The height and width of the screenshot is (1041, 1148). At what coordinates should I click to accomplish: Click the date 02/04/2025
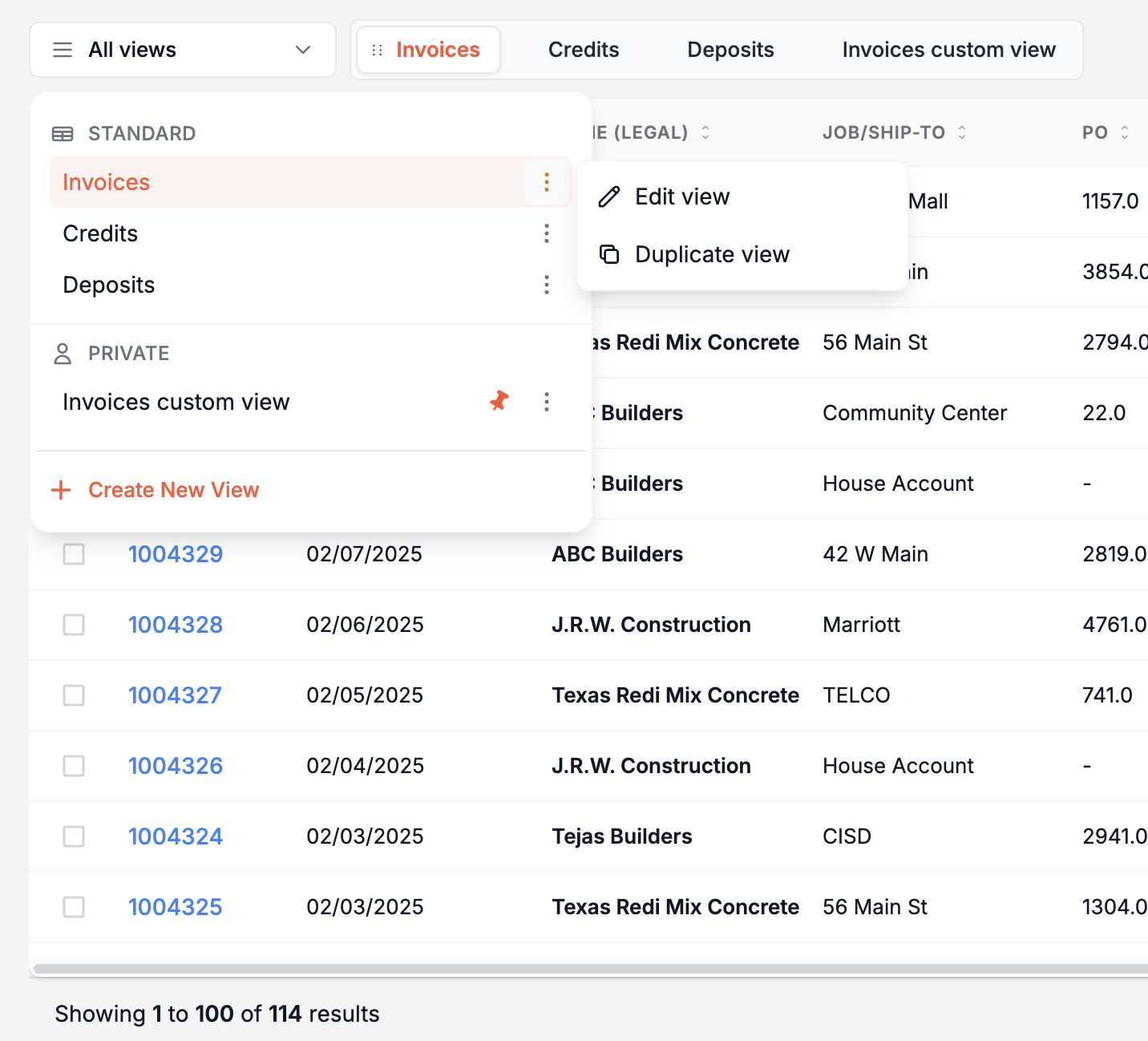(365, 766)
